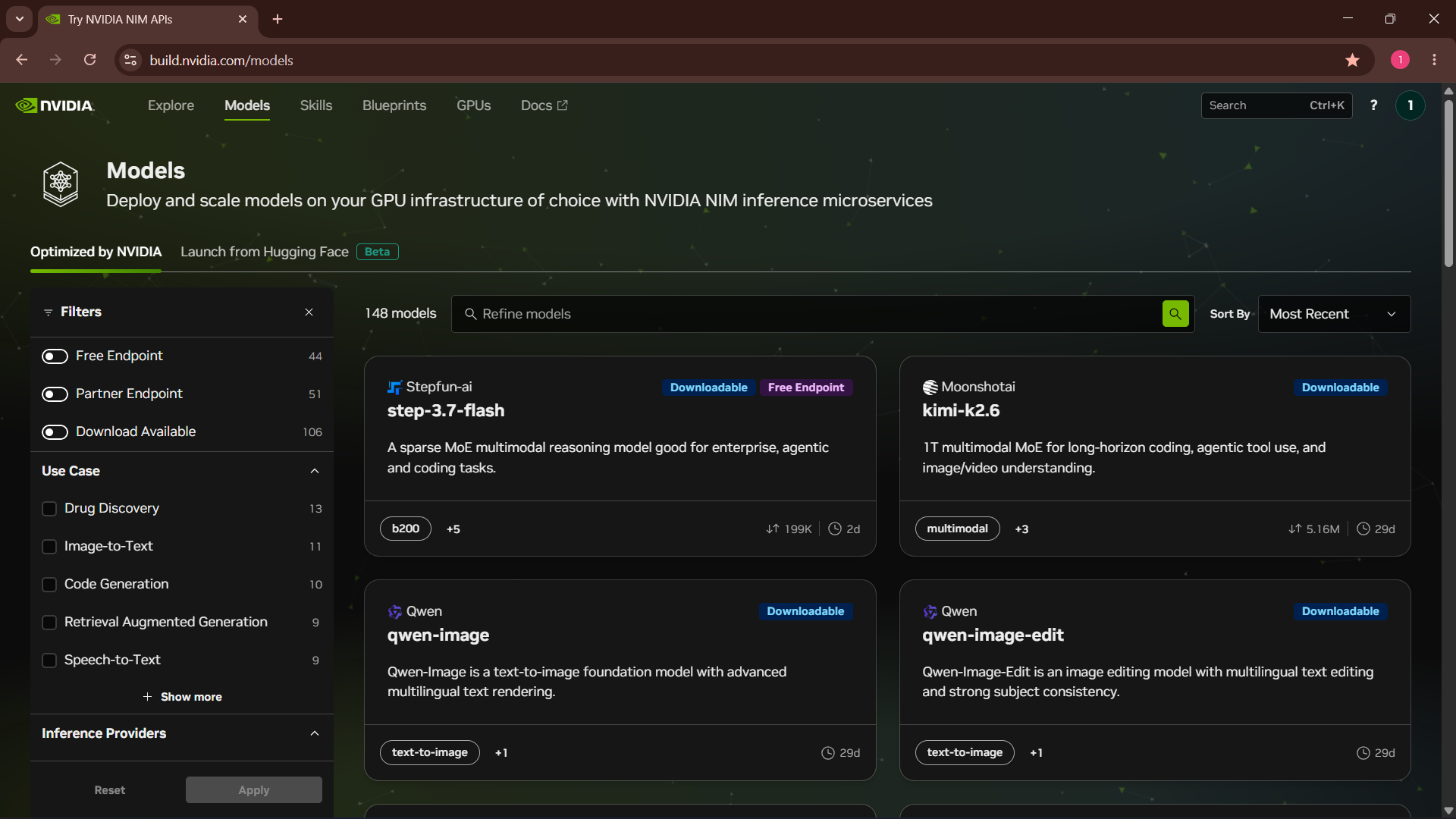The width and height of the screenshot is (1456, 819).
Task: Select the Optimized by NVIDIA tab
Action: coord(96,252)
